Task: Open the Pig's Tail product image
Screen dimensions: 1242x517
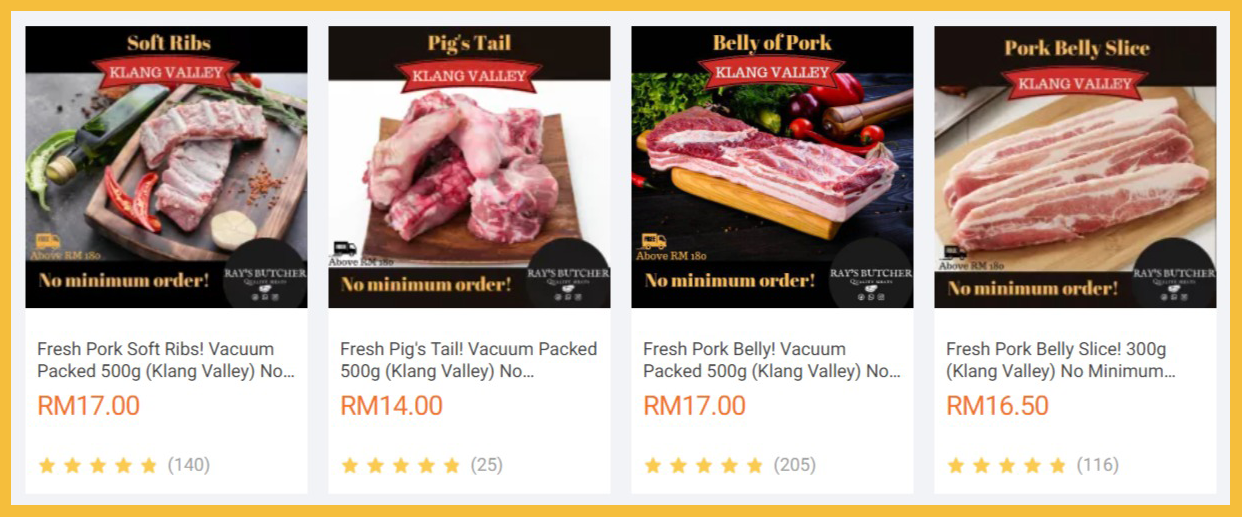Action: [x=469, y=167]
